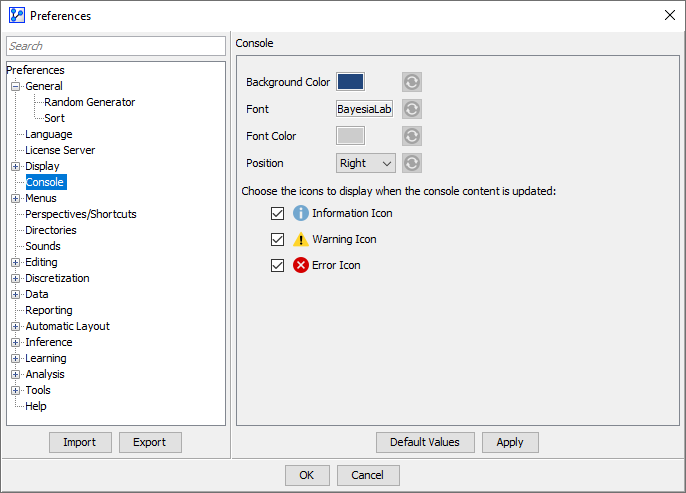Reset Position to default icon
Image resolution: width=686 pixels, height=493 pixels.
point(412,163)
